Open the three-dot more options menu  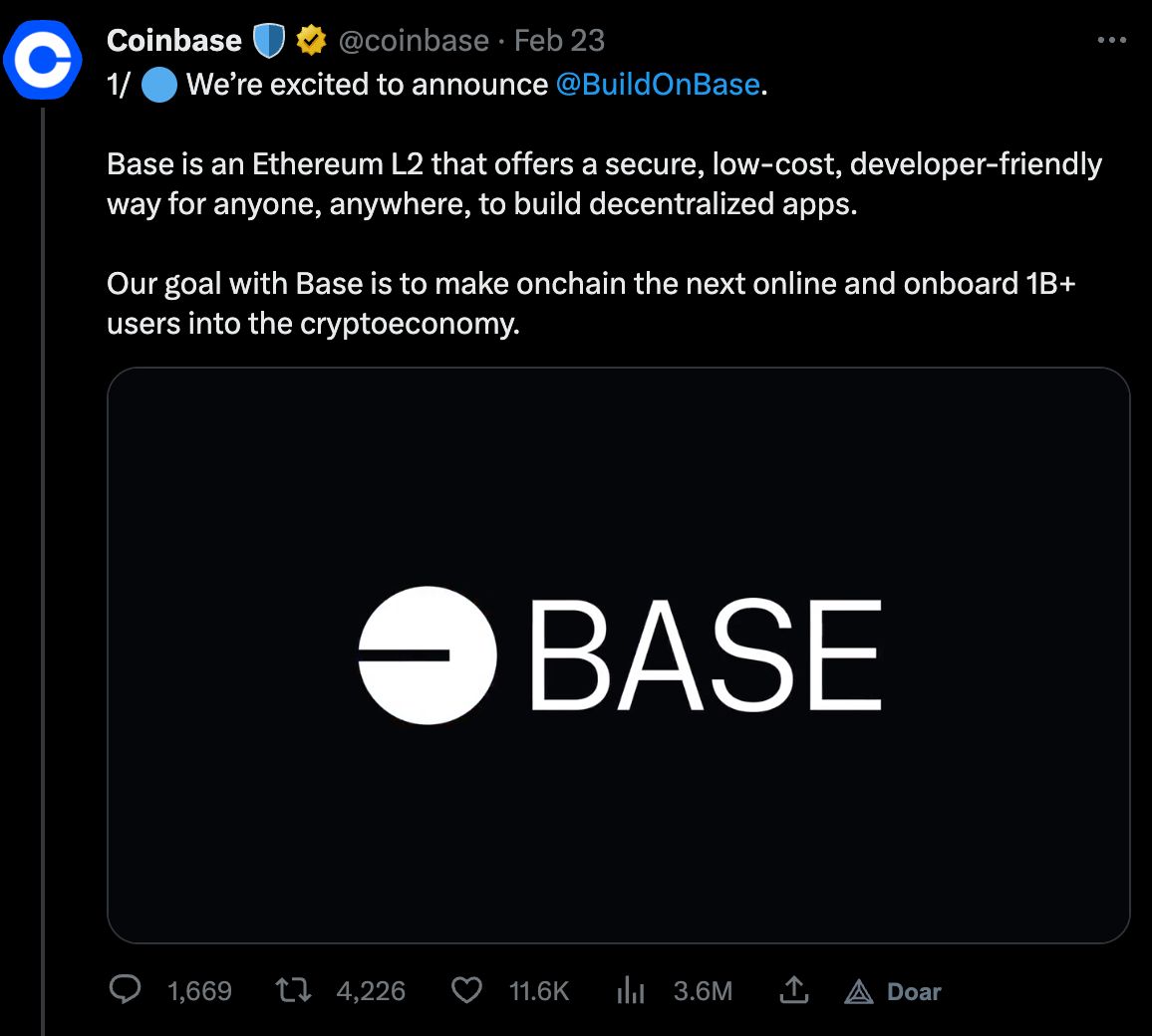click(x=1111, y=40)
